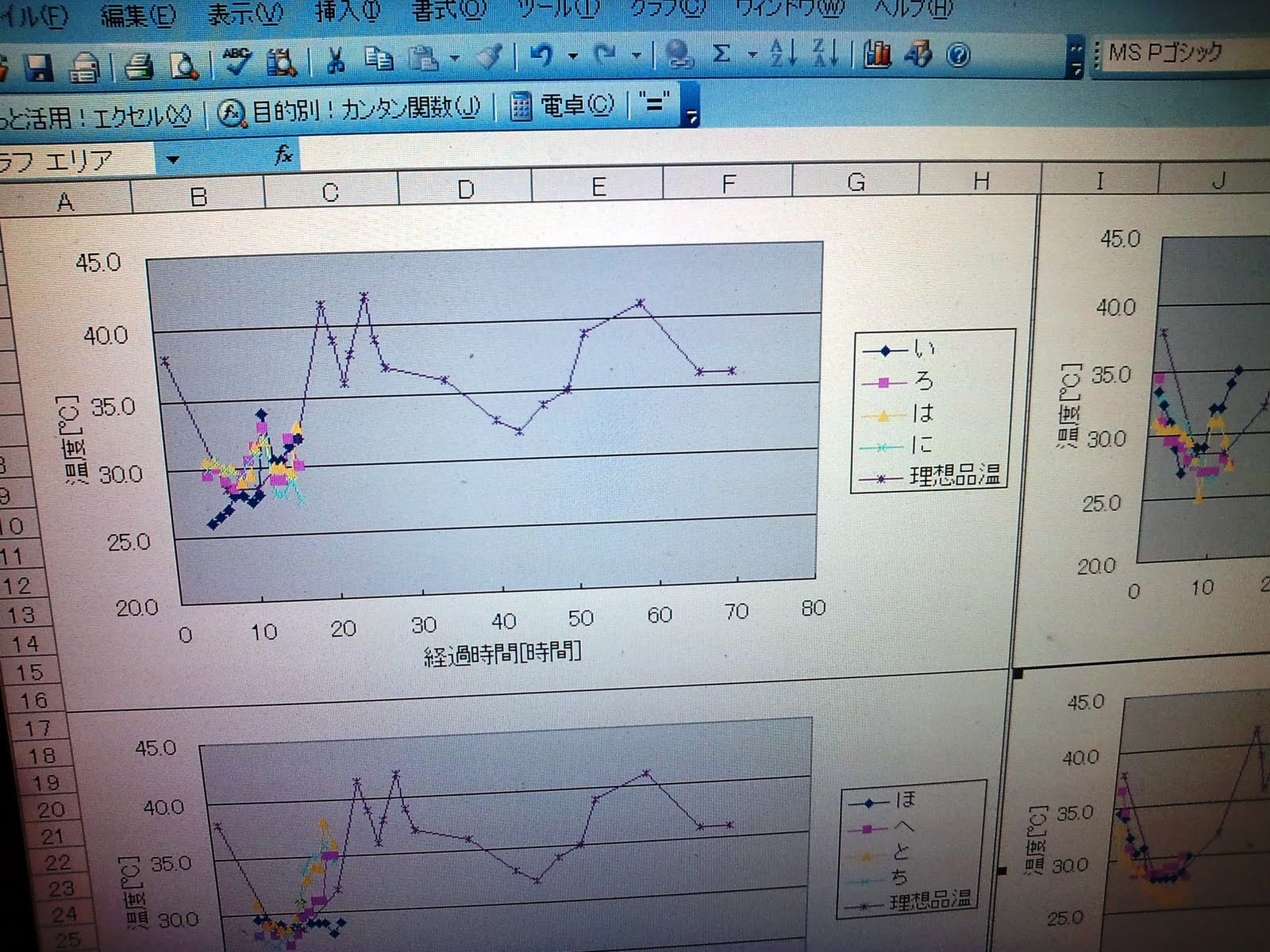The image size is (1270, 952).
Task: Select legend entry に in top chart
Action: click(x=896, y=445)
